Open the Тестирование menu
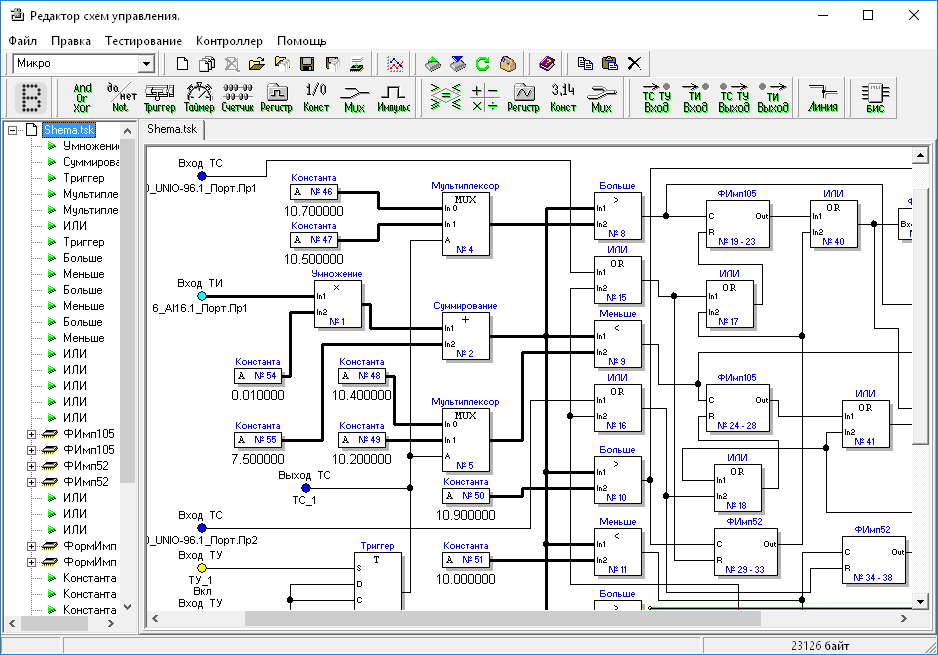 click(143, 41)
